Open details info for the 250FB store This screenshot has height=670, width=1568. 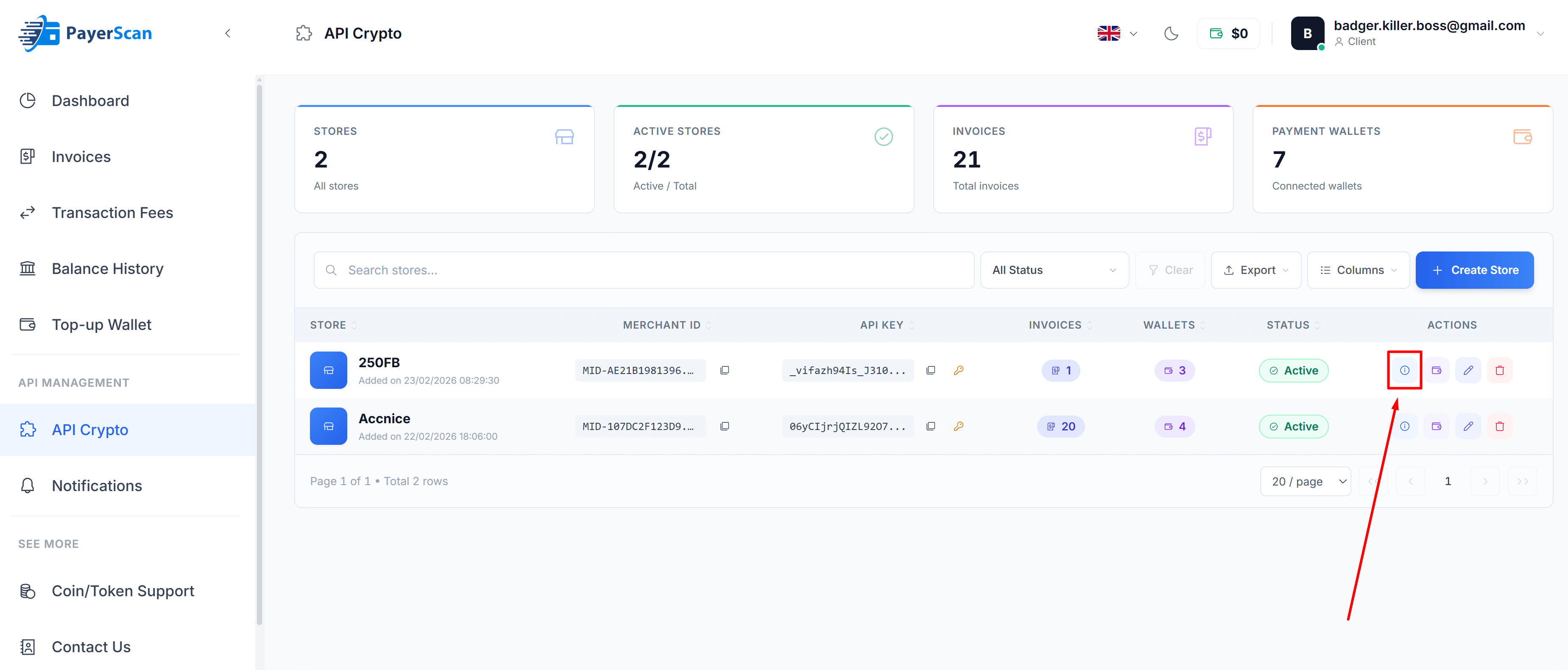(x=1404, y=370)
